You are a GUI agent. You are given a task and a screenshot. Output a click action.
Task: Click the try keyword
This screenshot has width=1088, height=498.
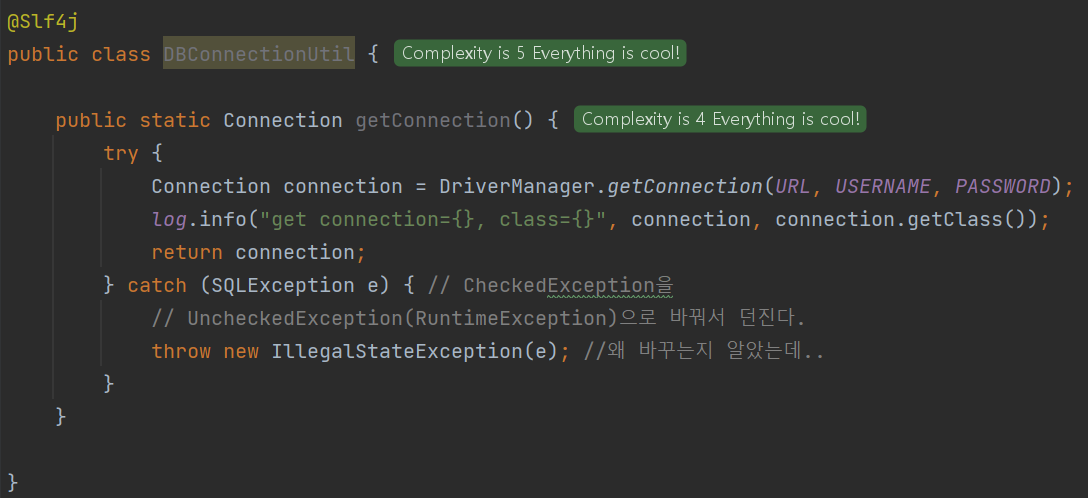[121, 153]
